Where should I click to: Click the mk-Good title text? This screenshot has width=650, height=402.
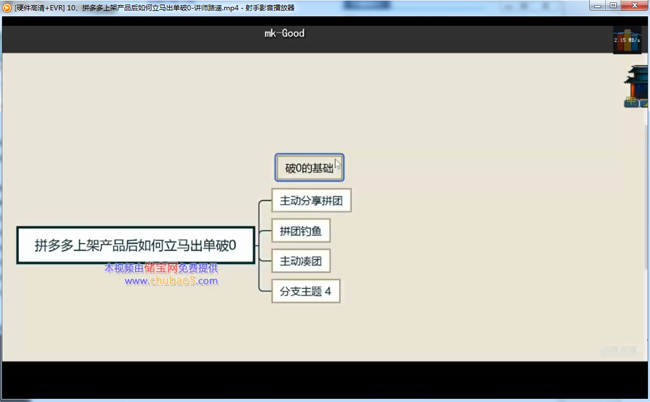coord(285,33)
